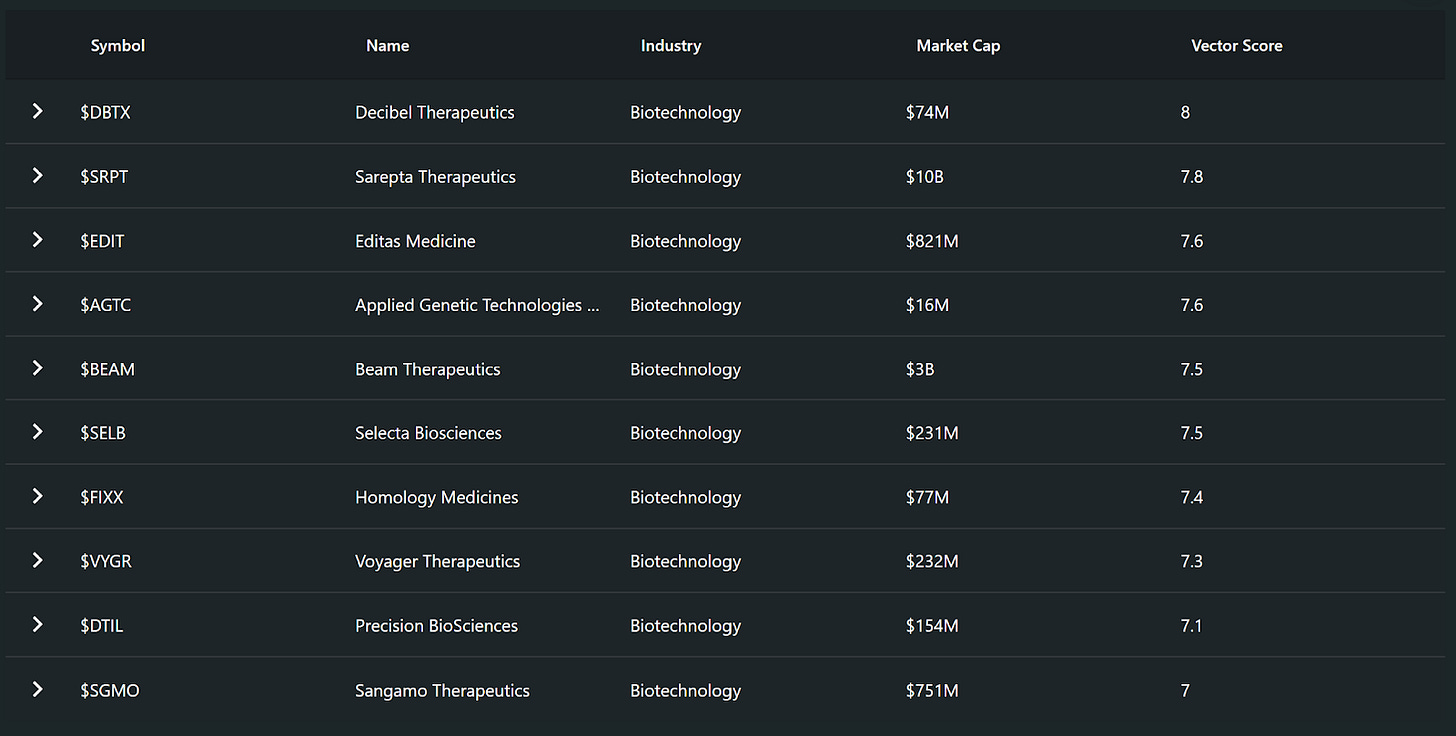Click Biotechnology in the Voyager Therapeutics row
This screenshot has width=1456, height=736.
tap(685, 561)
